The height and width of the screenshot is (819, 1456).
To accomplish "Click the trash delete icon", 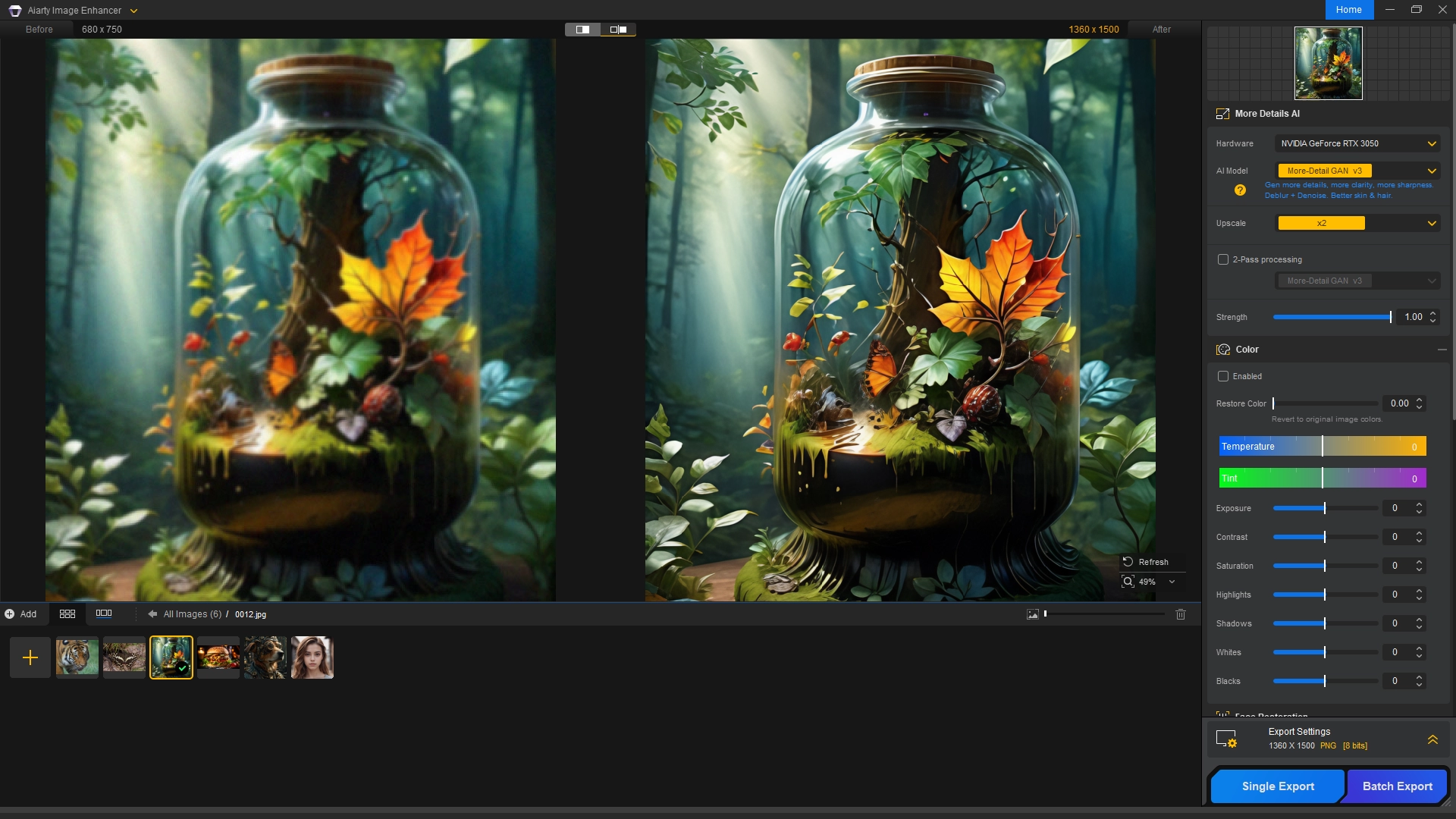I will [x=1181, y=614].
